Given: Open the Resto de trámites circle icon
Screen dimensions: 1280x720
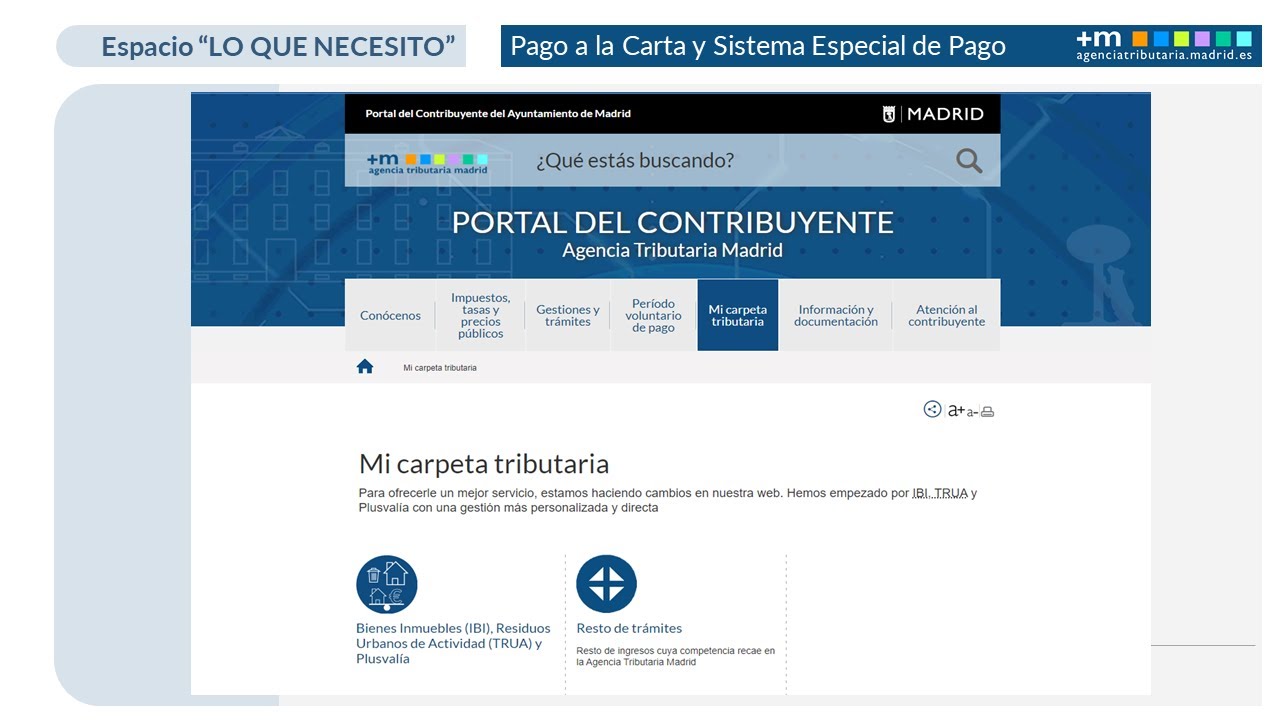Looking at the screenshot, I should 606,584.
